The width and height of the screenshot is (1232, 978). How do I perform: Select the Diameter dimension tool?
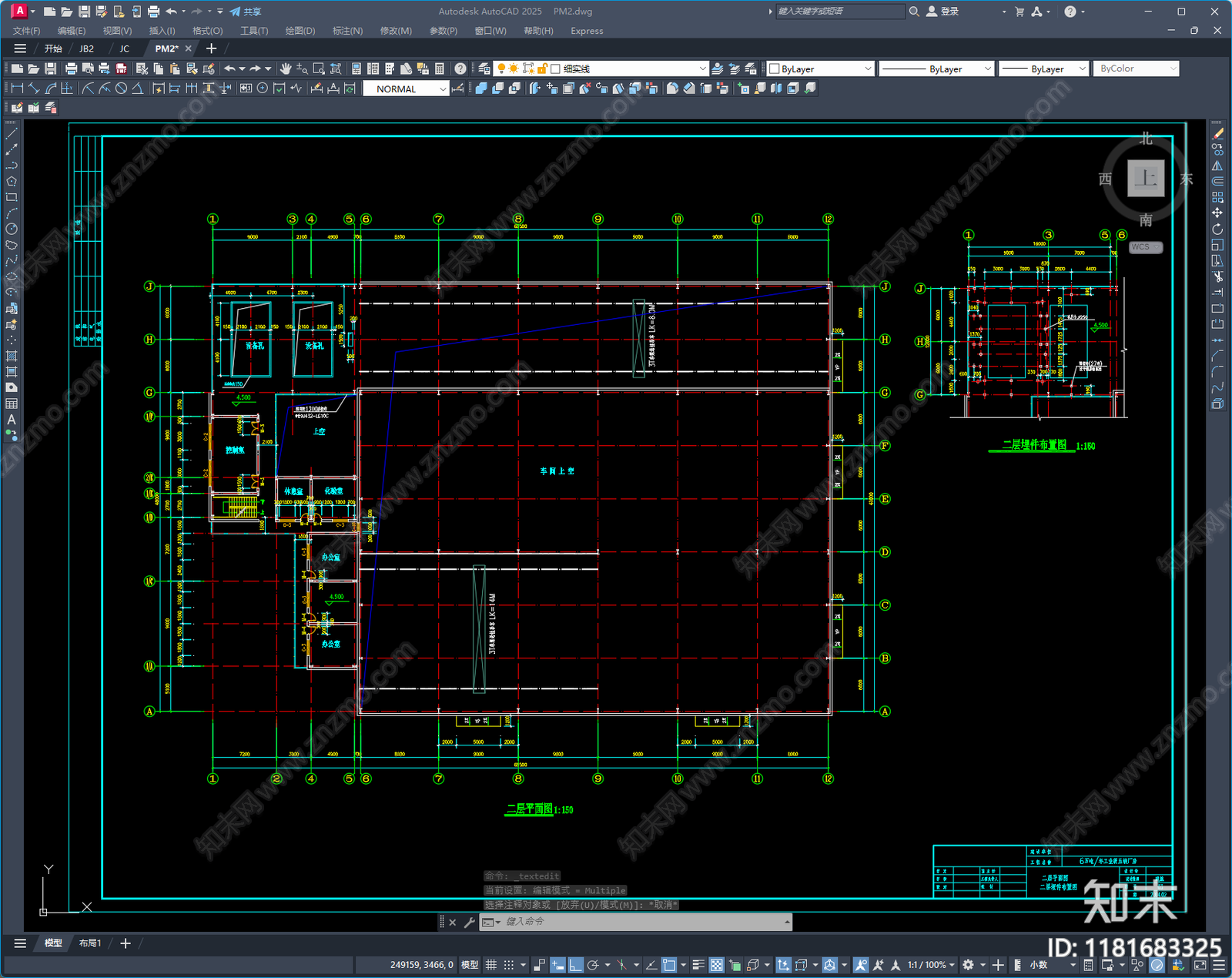pyautogui.click(x=121, y=89)
